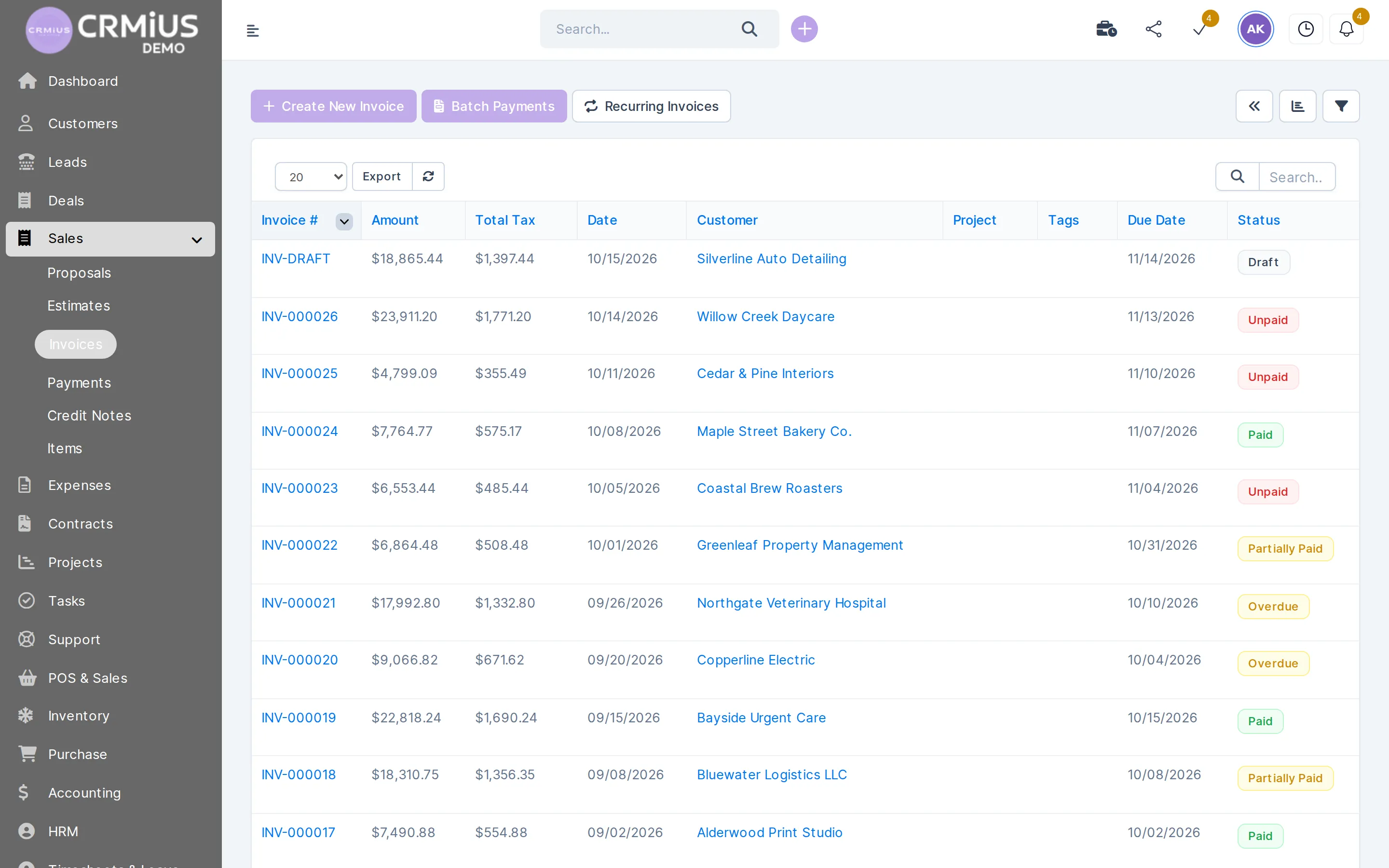This screenshot has width=1389, height=868.
Task: Open Inventory in the sidebar
Action: 79,716
